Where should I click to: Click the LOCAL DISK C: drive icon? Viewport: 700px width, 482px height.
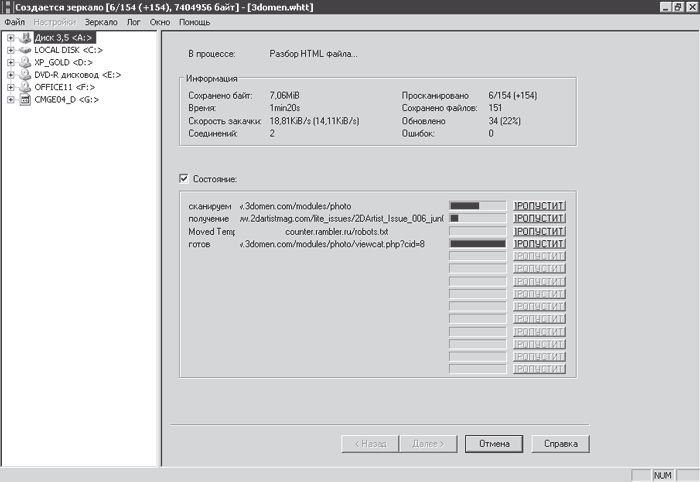point(25,50)
